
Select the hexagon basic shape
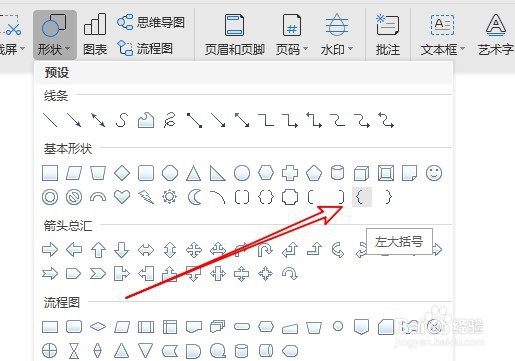coord(266,173)
